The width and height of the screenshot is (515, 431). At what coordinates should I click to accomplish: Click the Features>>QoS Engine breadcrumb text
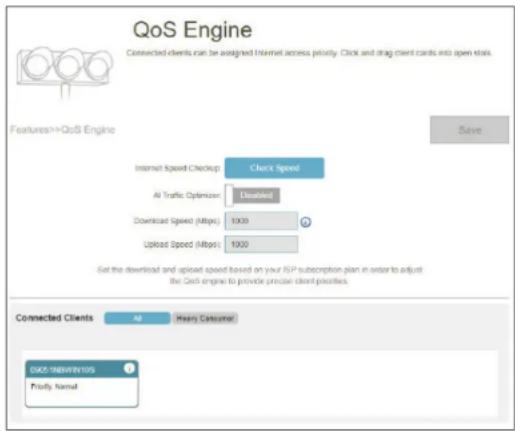coord(63,130)
